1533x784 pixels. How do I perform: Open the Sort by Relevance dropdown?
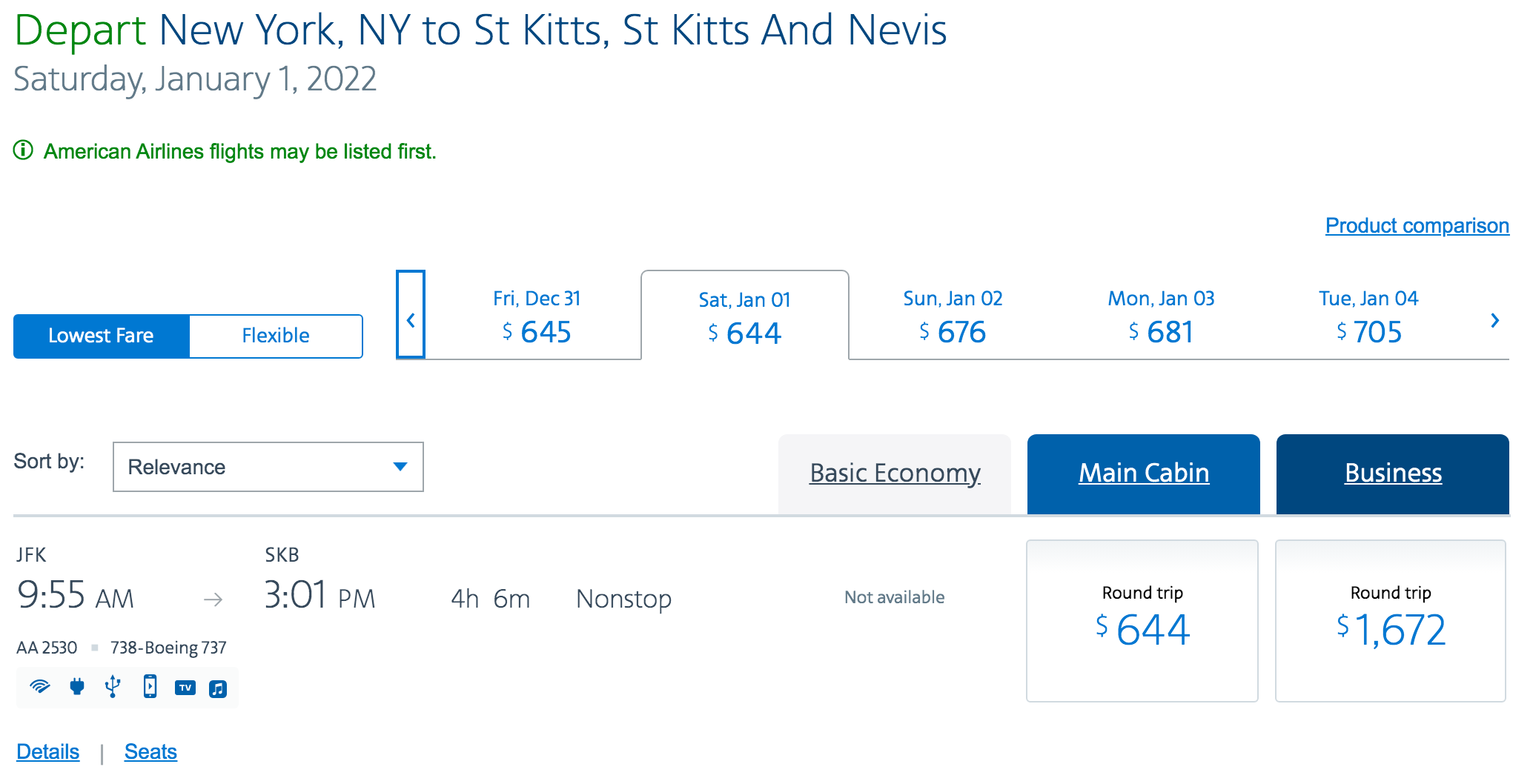(268, 467)
